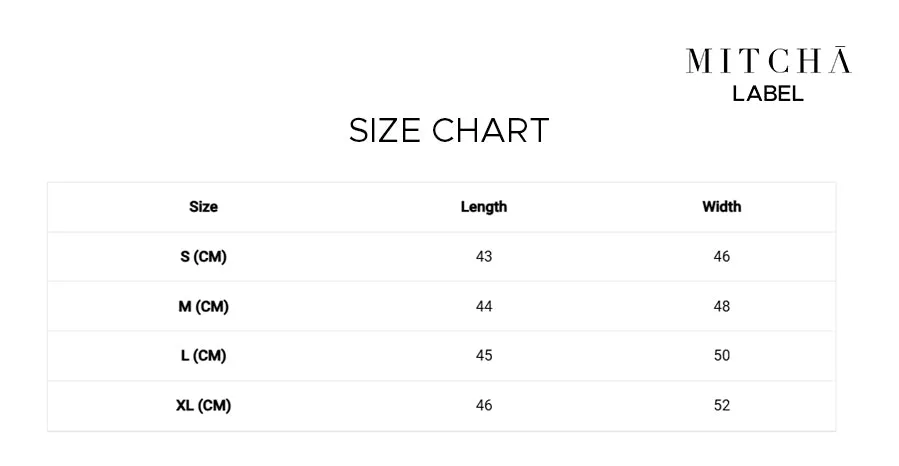Select width value 46 for size S
The height and width of the screenshot is (466, 899).
point(722,256)
